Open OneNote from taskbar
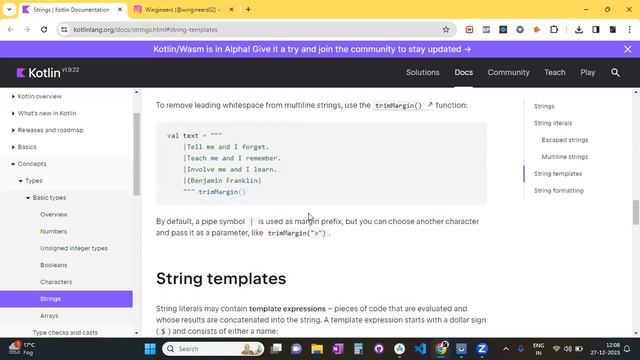 (338, 349)
